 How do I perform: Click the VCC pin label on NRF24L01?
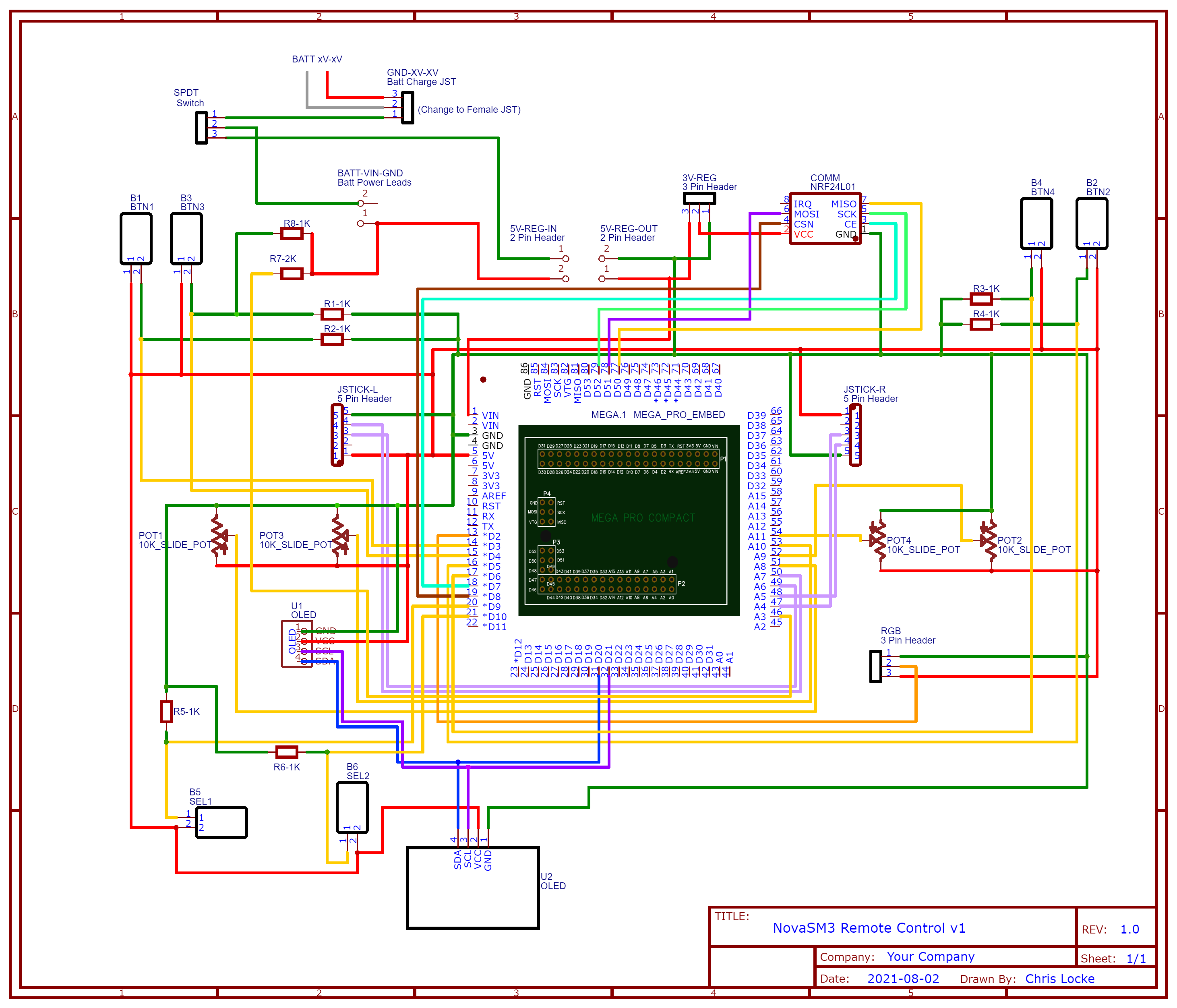click(803, 235)
